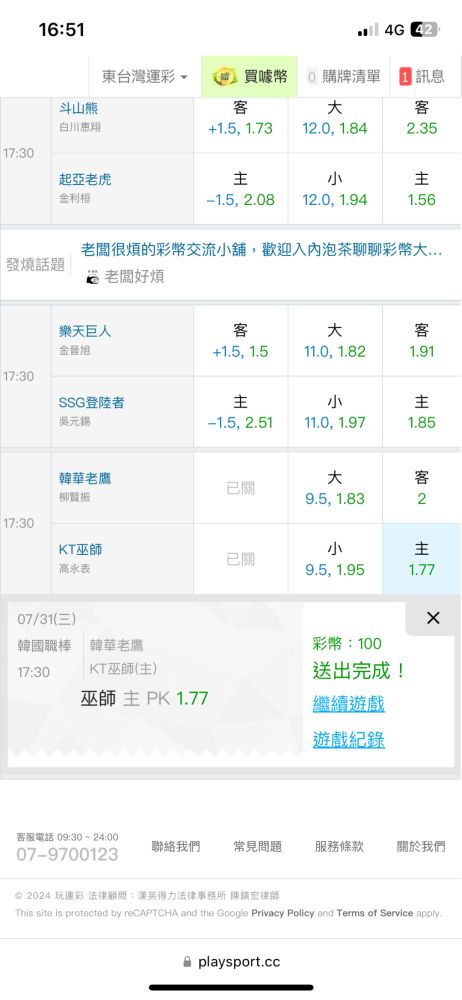
Task: Select under 12.0, 1.94 for 起亞老虎 game
Action: click(x=335, y=189)
